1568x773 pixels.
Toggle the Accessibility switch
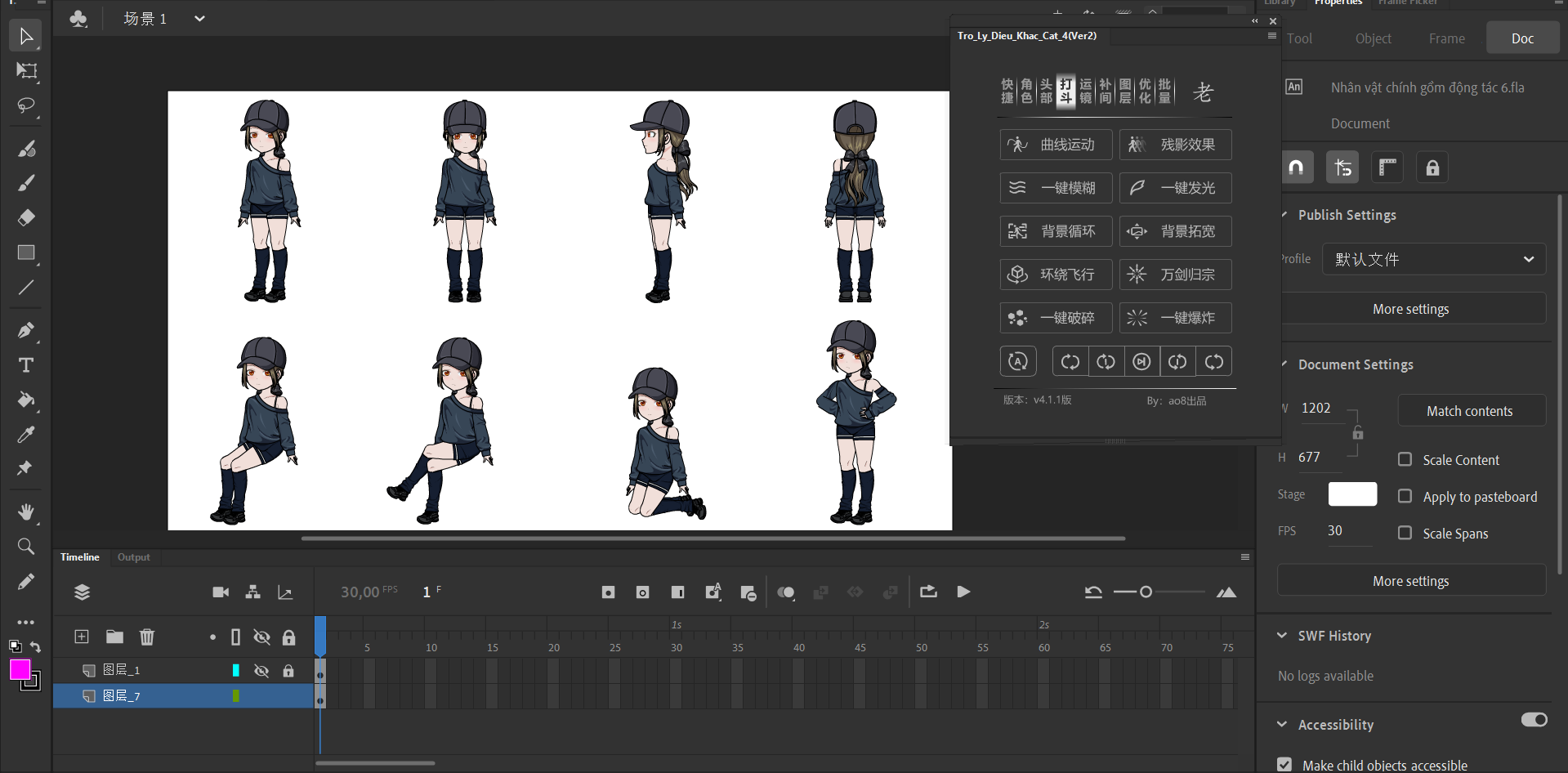(1534, 720)
